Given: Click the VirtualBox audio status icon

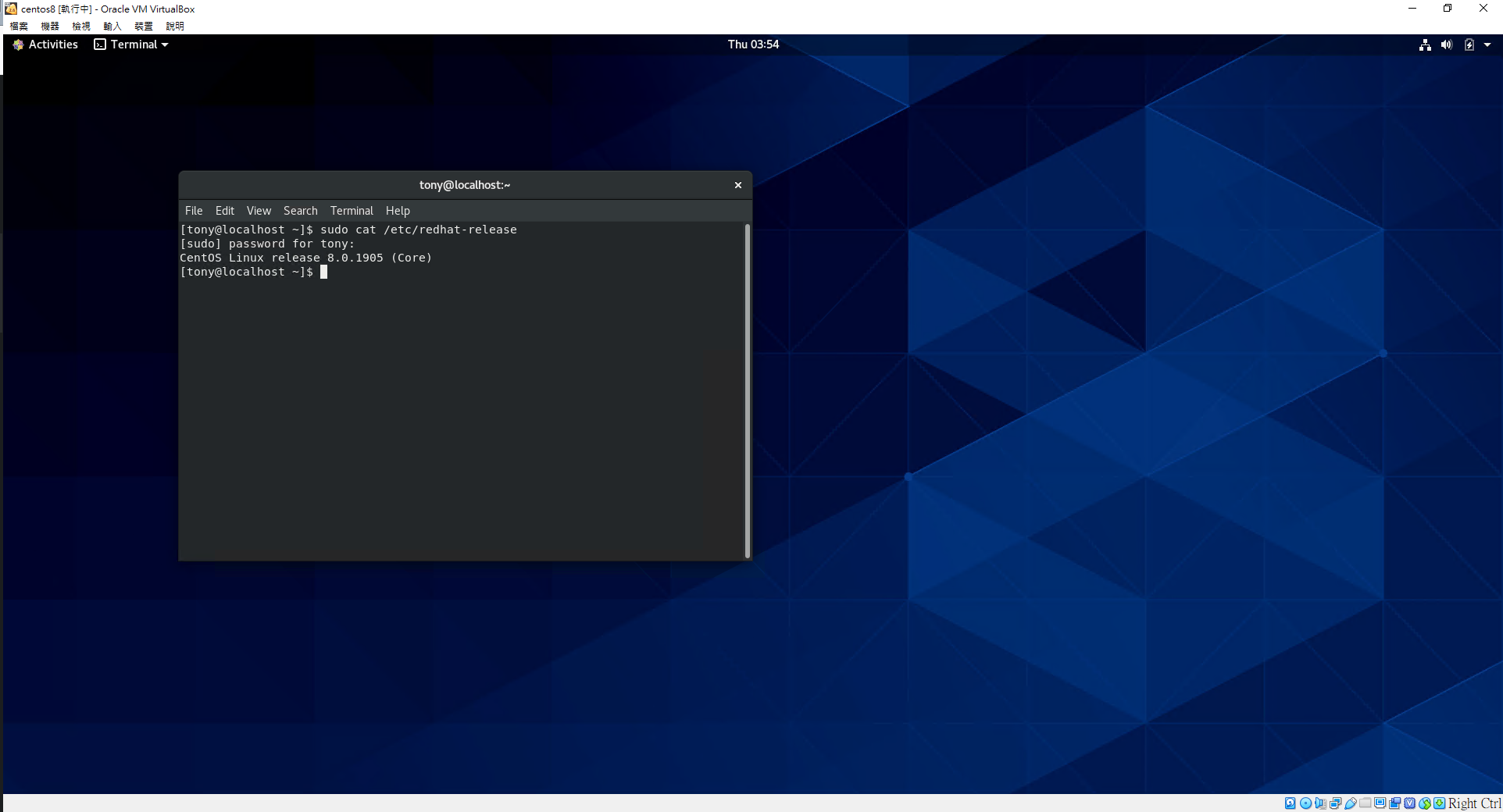Looking at the screenshot, I should (x=1320, y=803).
